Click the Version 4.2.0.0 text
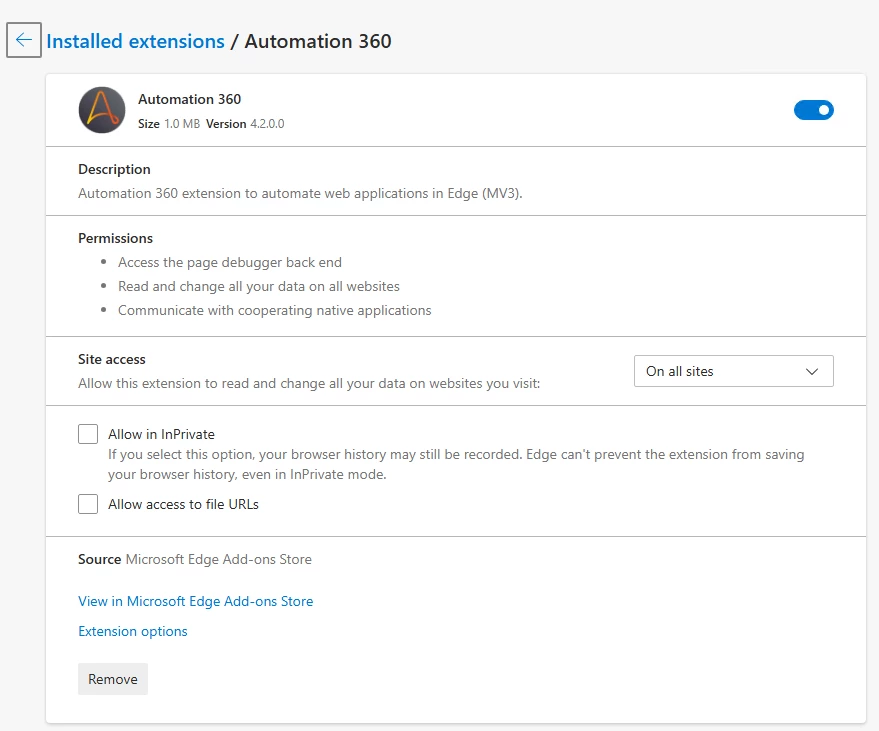 [245, 124]
